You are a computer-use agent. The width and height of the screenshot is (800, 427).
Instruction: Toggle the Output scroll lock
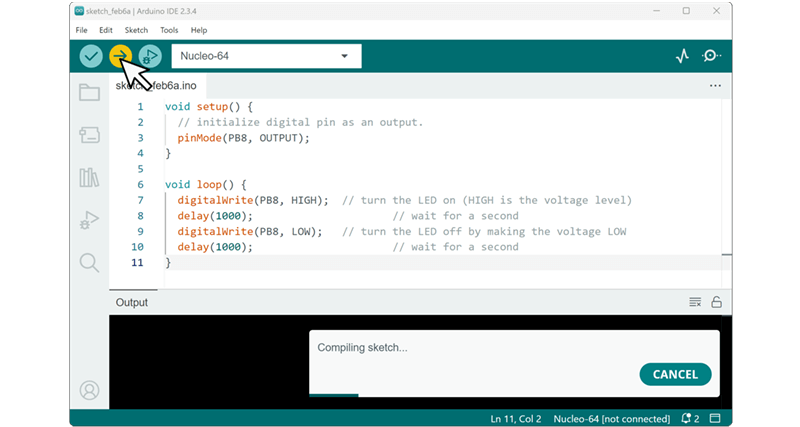pyautogui.click(x=716, y=302)
